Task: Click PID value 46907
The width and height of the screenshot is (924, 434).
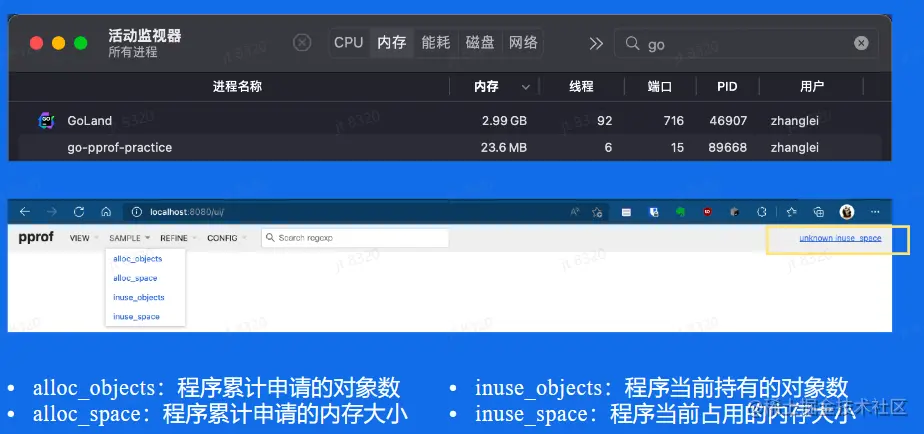Action: pyautogui.click(x=728, y=121)
